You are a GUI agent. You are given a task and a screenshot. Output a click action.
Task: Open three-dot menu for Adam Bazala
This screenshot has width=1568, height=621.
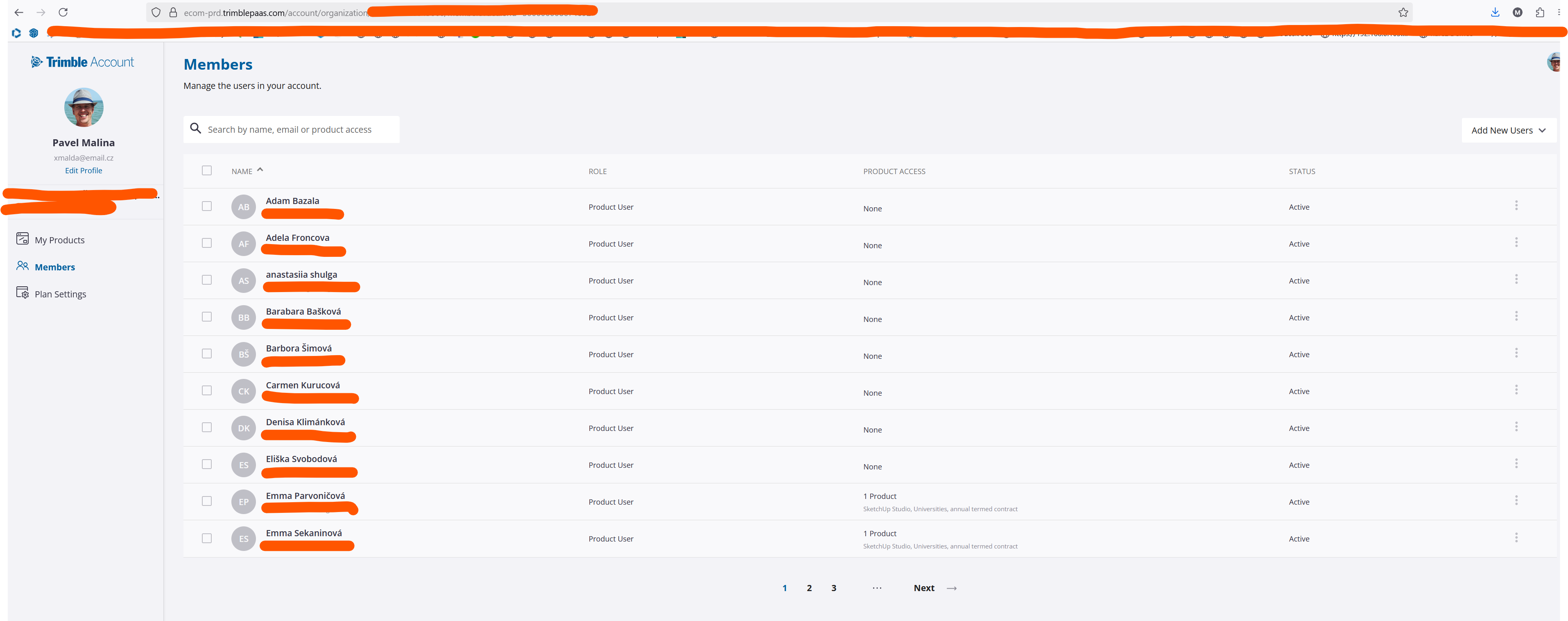pyautogui.click(x=1516, y=206)
